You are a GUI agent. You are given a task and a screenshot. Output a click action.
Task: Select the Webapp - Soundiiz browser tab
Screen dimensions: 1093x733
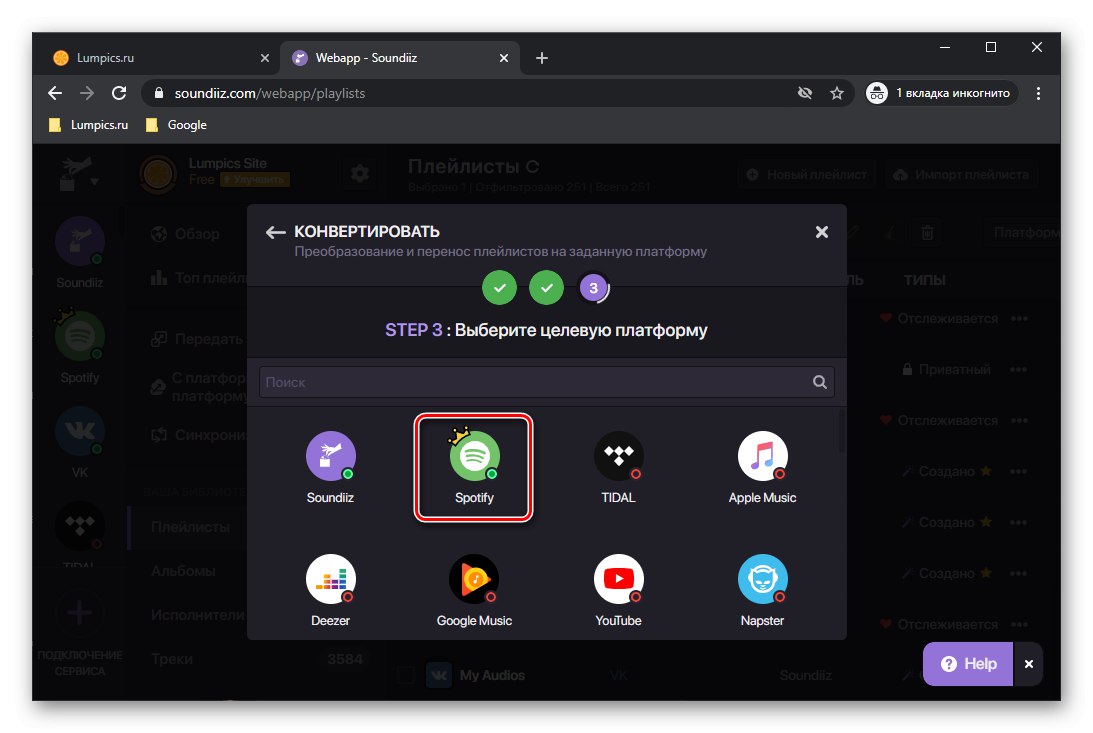401,58
